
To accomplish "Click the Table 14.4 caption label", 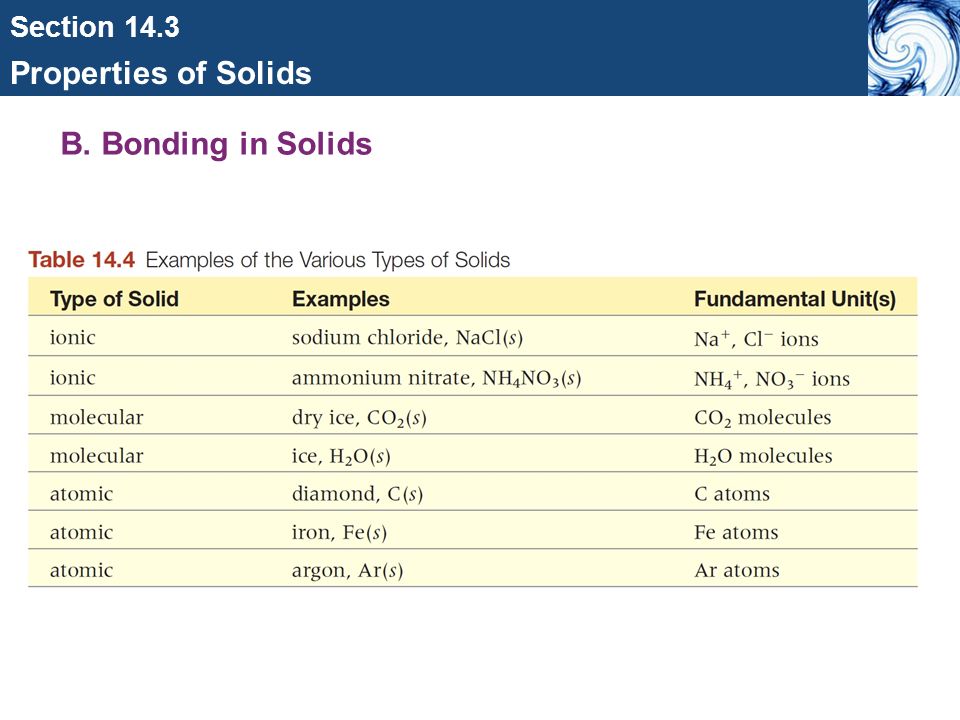I will (x=81, y=260).
